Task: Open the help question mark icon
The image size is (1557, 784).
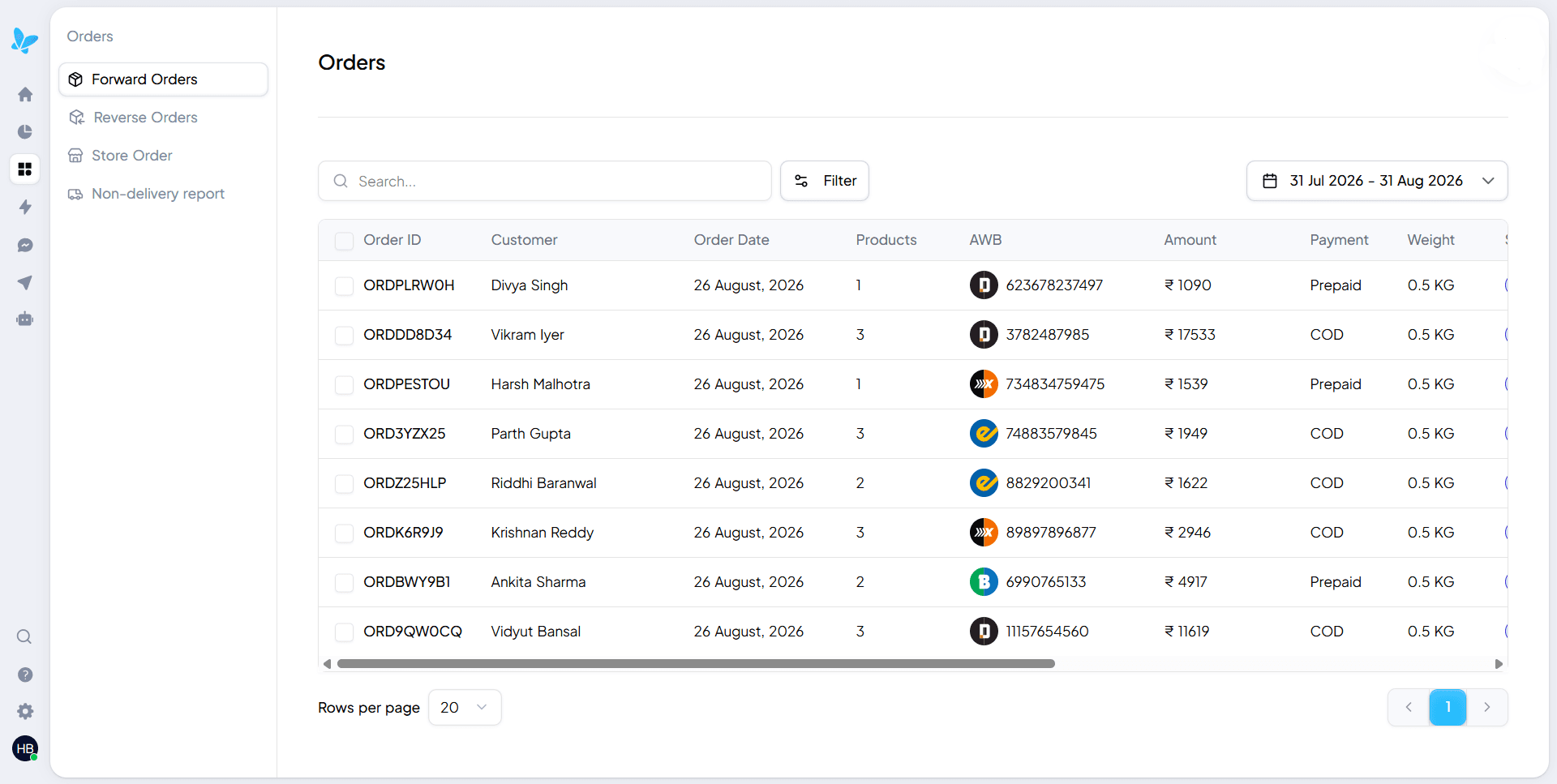Action: tap(25, 675)
